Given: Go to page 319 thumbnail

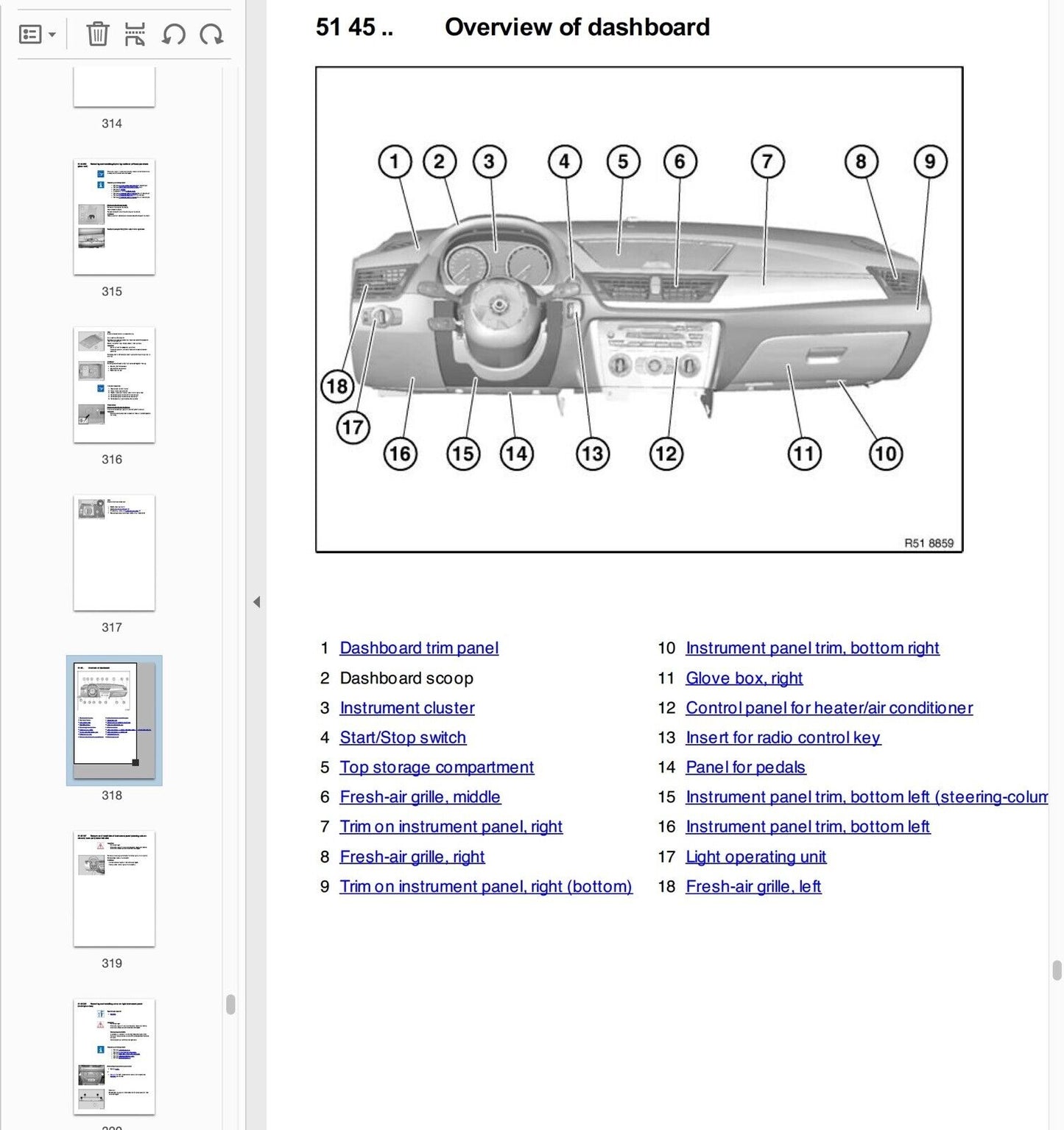Looking at the screenshot, I should tap(114, 888).
